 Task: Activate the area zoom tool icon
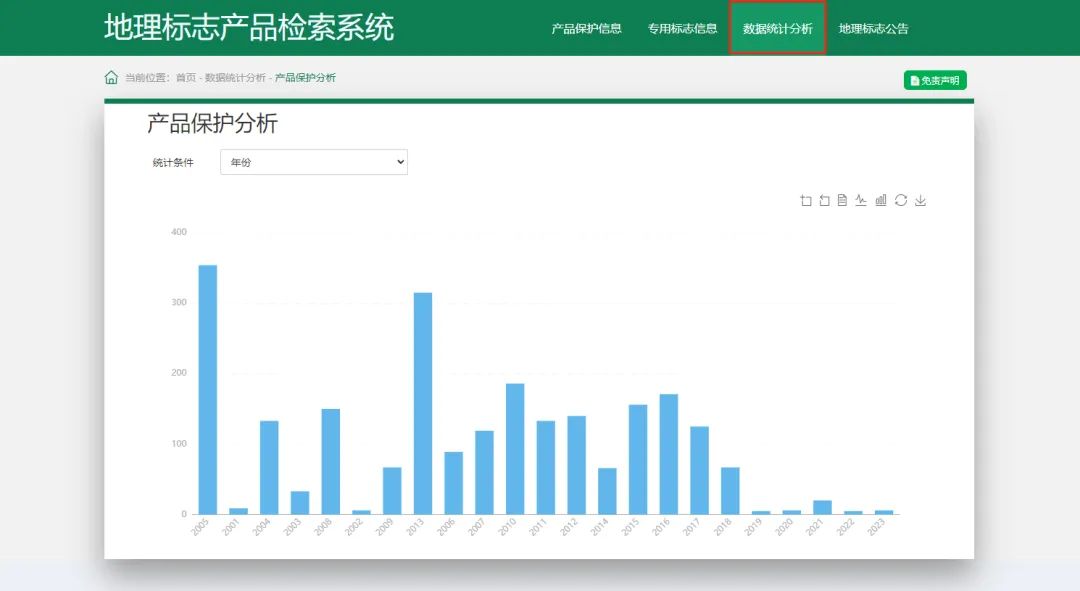[x=806, y=200]
